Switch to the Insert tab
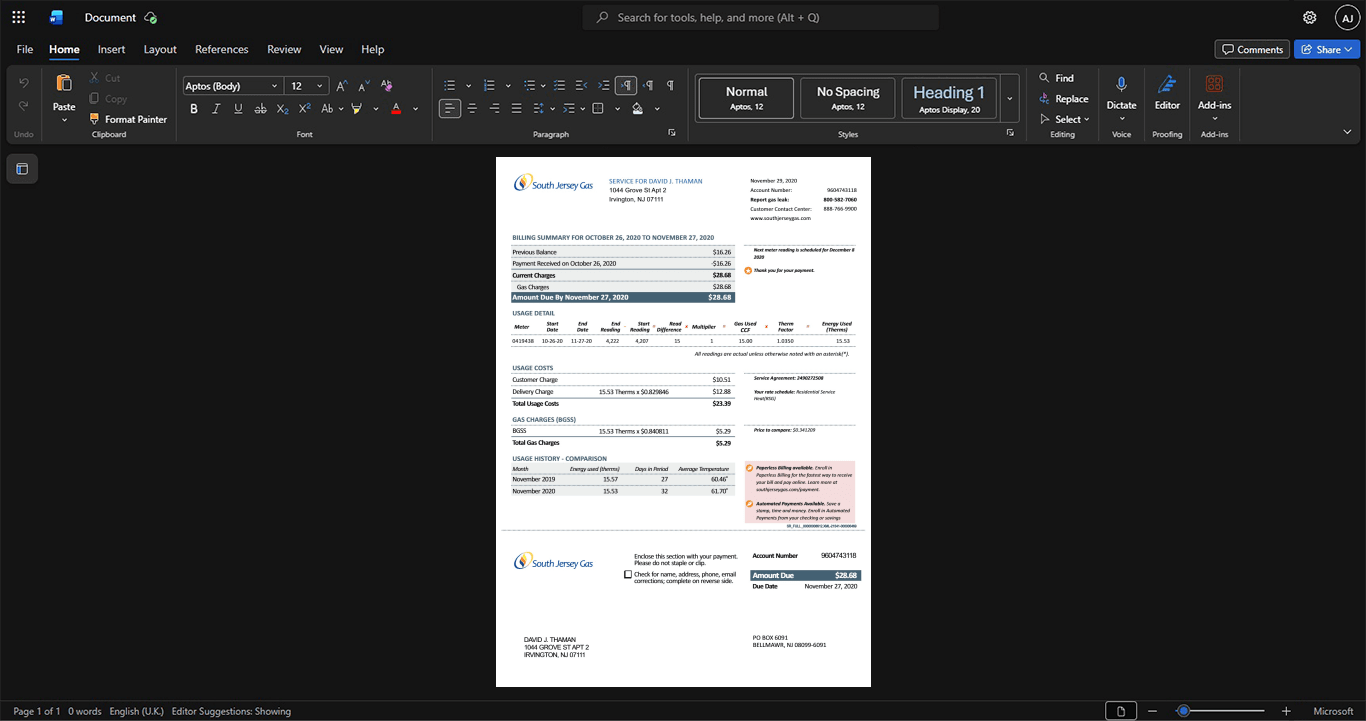The height and width of the screenshot is (721, 1366). tap(111, 49)
